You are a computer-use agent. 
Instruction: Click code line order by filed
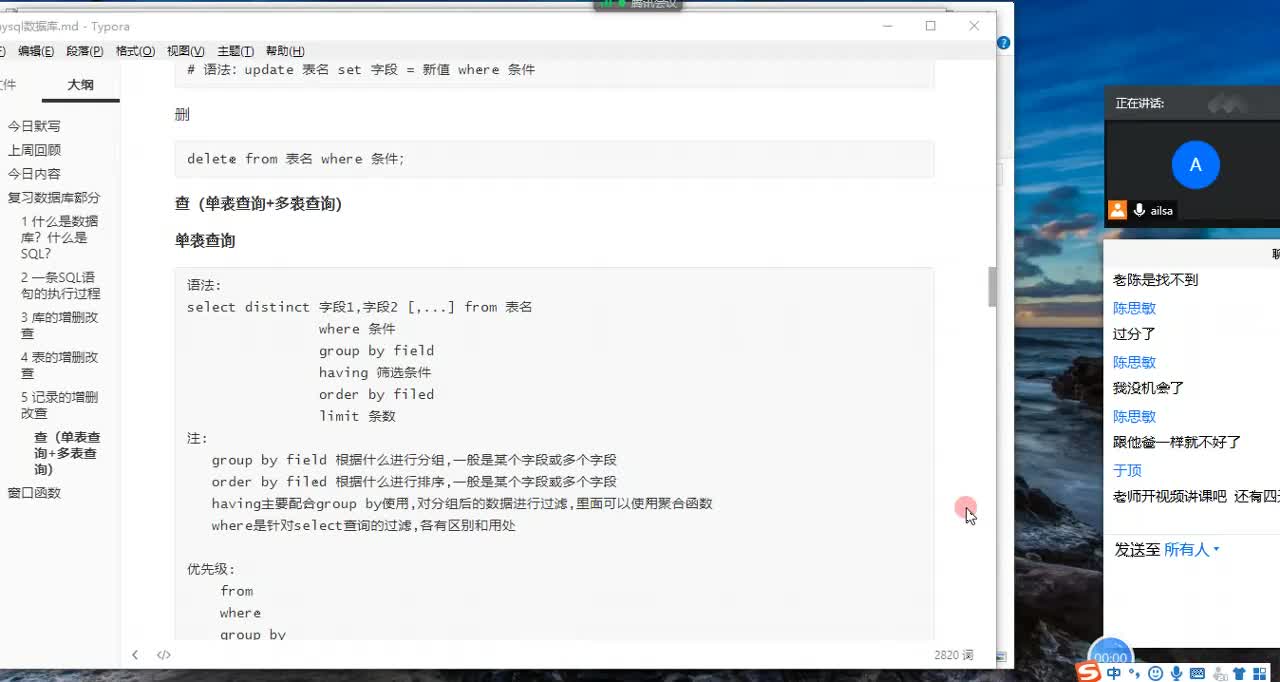pos(376,394)
